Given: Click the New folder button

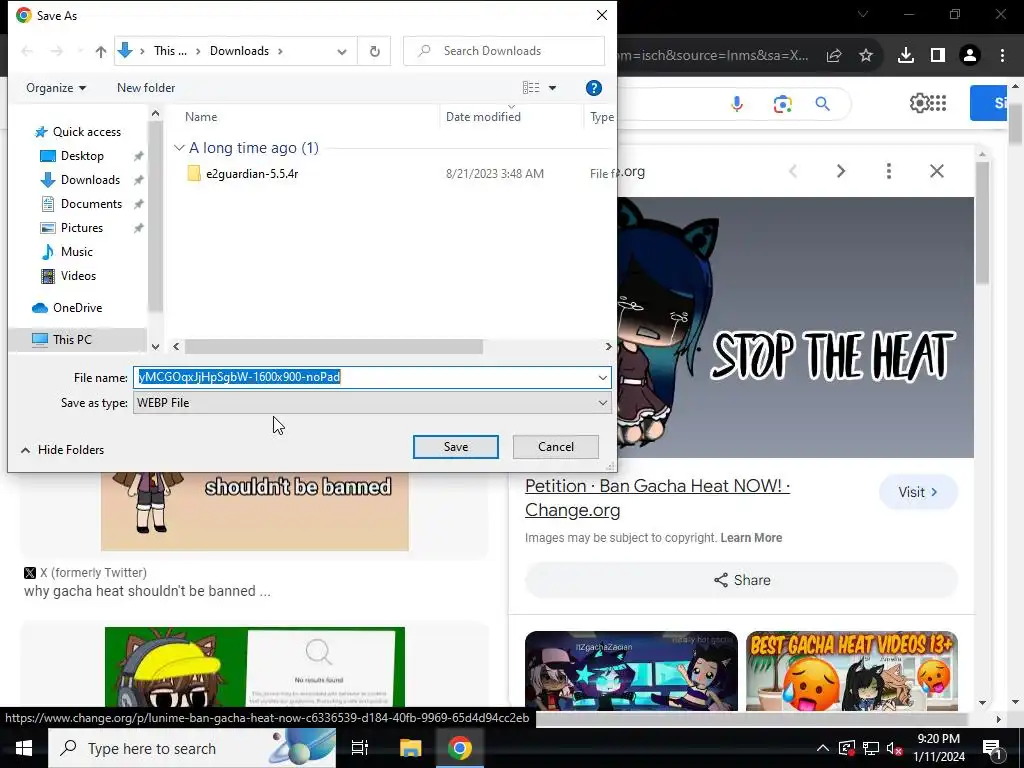Looking at the screenshot, I should tap(146, 88).
